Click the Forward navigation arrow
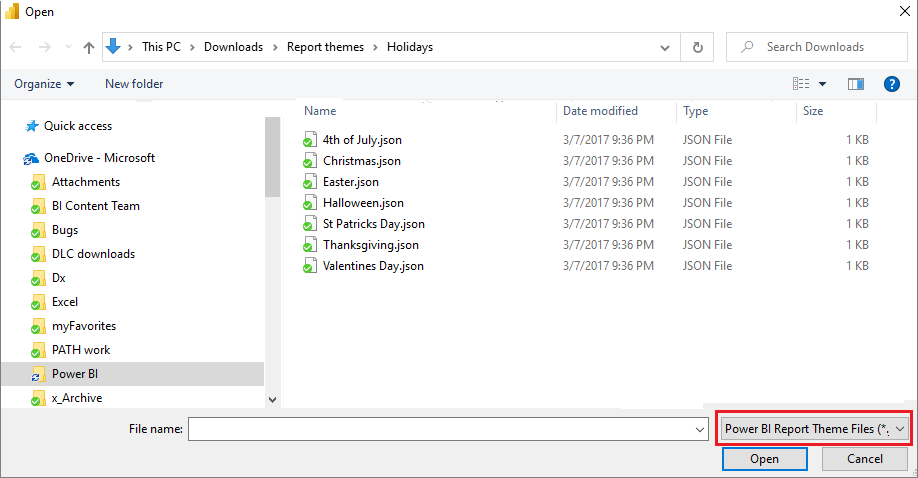 click(x=44, y=47)
